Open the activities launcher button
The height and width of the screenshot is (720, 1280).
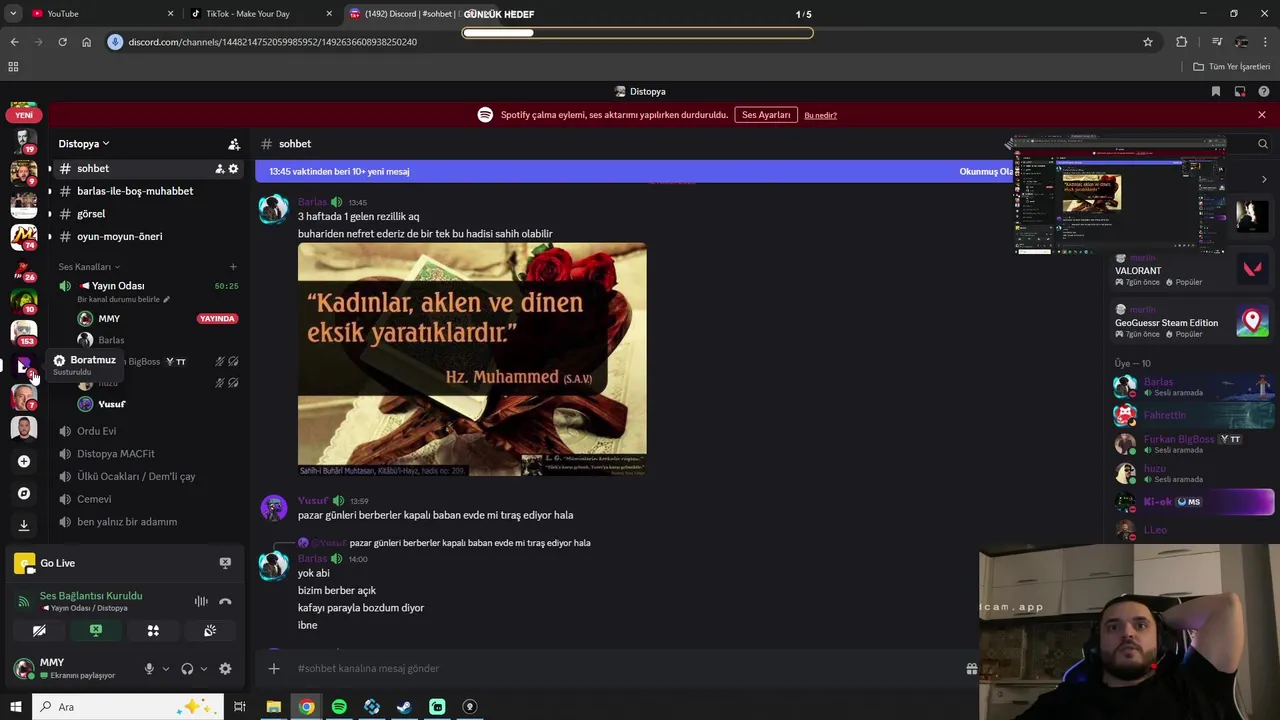(x=153, y=631)
